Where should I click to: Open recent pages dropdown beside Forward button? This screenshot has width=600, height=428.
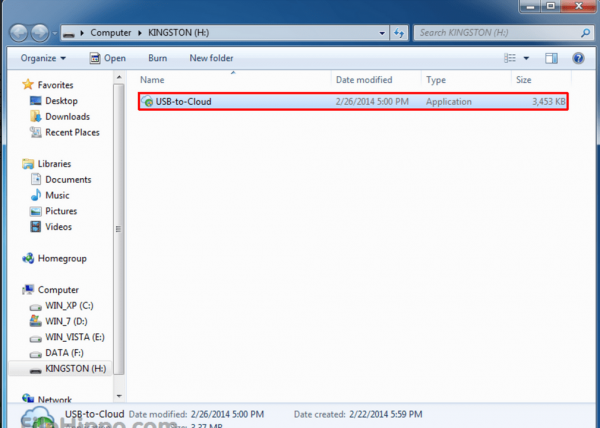click(x=55, y=33)
